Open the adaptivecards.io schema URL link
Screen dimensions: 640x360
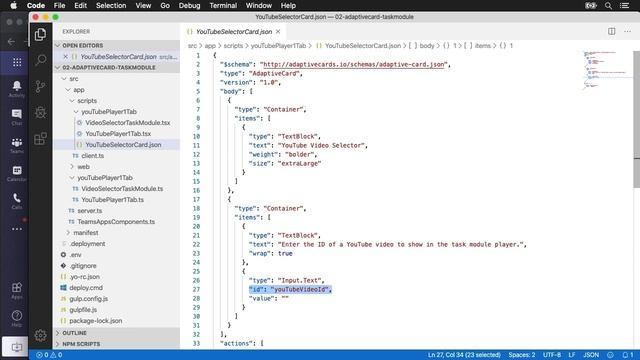point(353,64)
